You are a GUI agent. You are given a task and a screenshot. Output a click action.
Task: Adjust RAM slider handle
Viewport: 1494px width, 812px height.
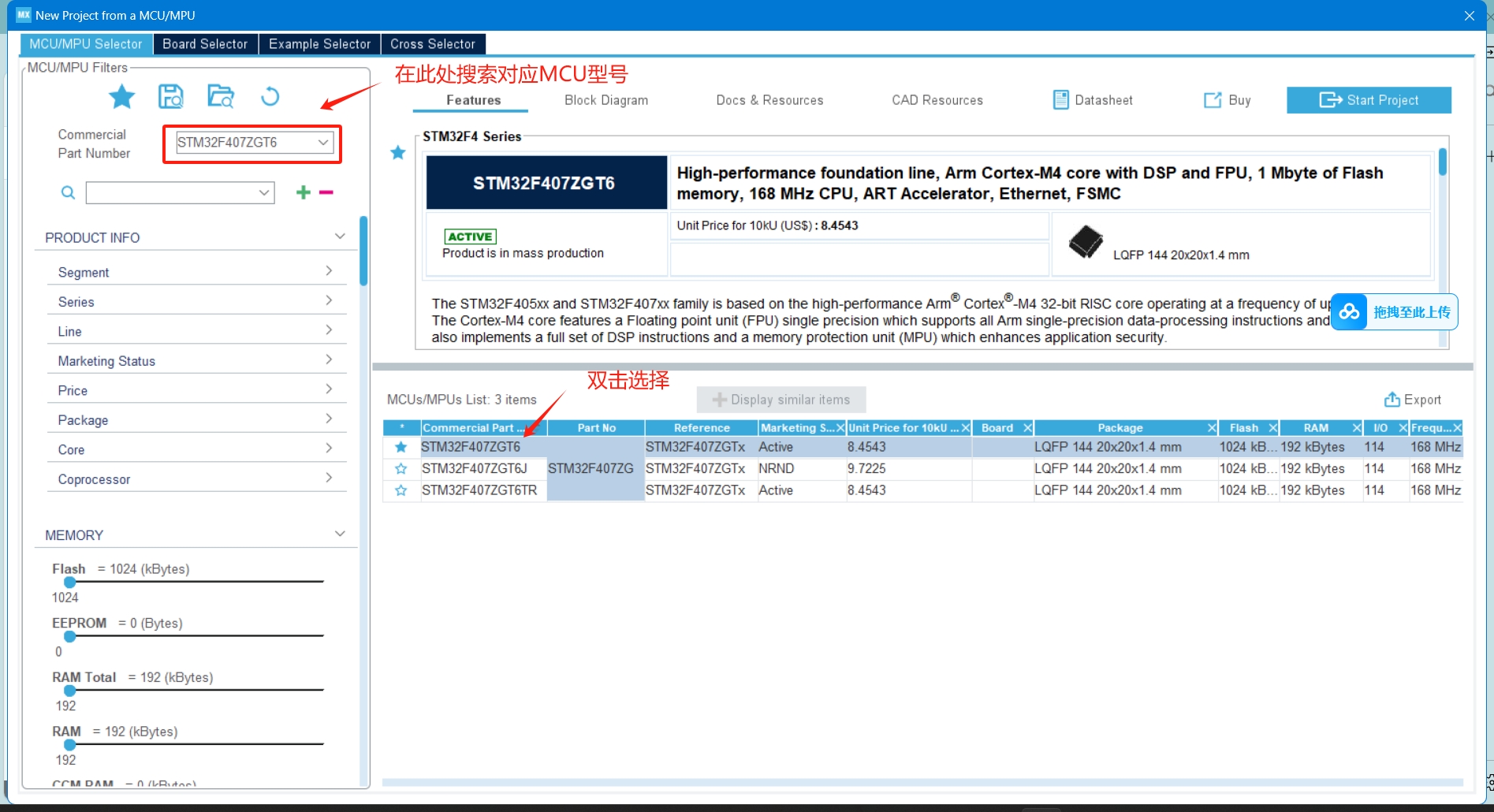coord(70,744)
